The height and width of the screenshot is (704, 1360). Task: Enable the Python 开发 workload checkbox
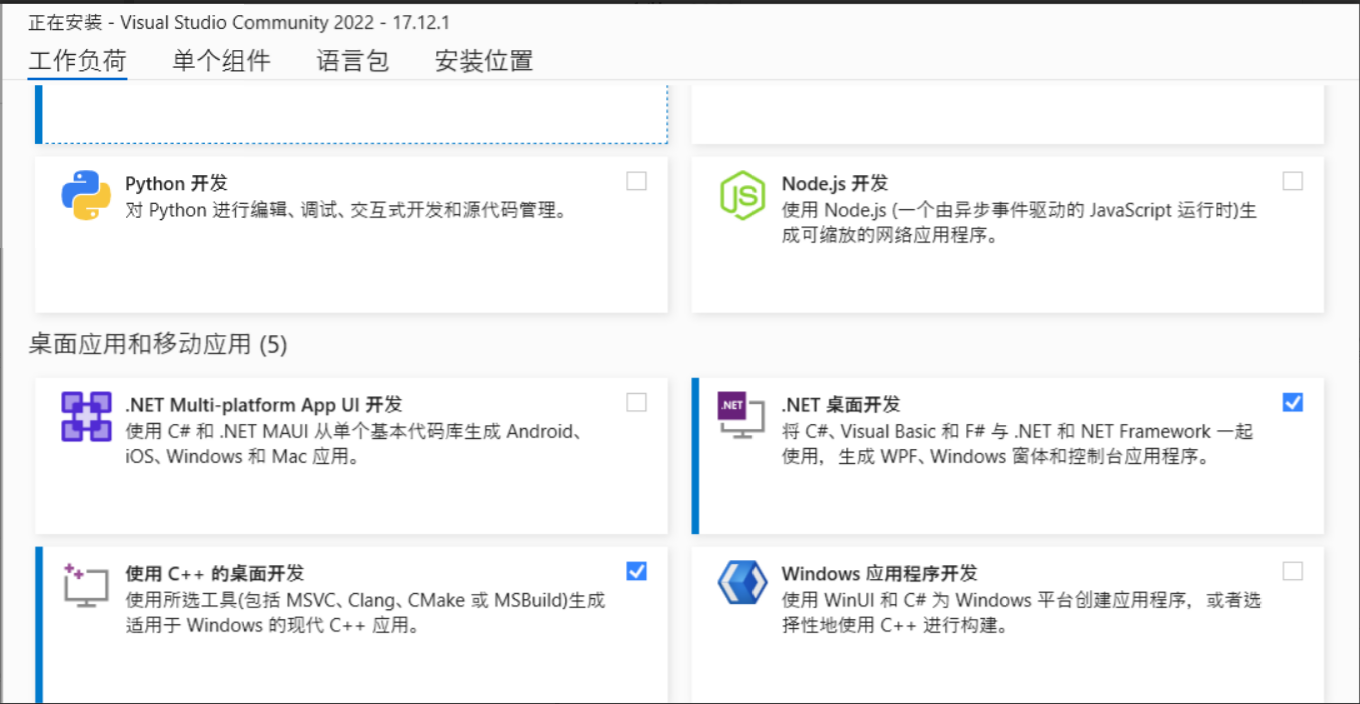(636, 181)
